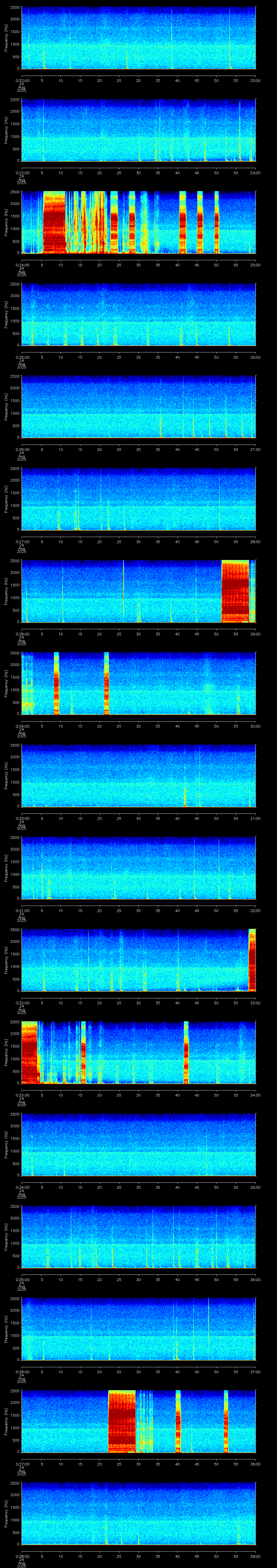Select the spectrogram panel starting at 0:25:00

click(x=139, y=315)
